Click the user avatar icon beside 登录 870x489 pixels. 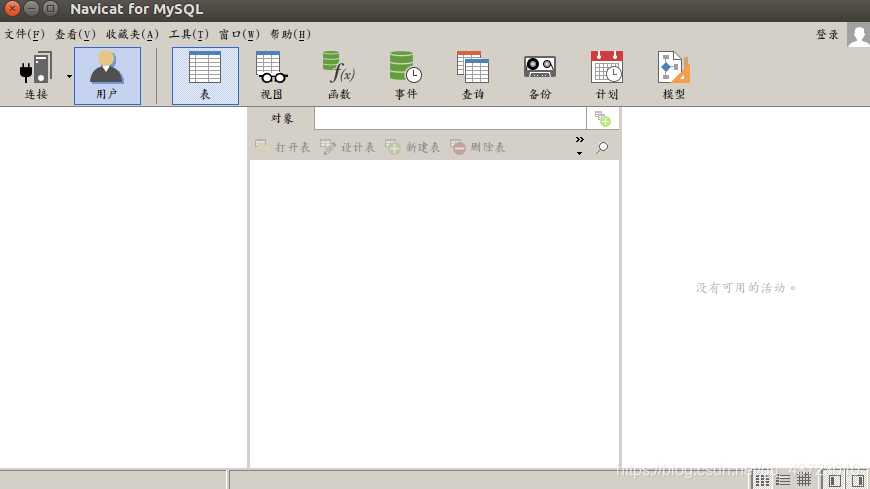858,34
